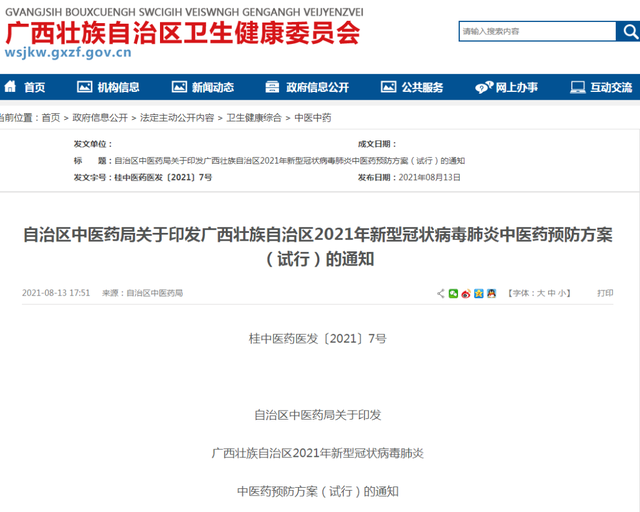The image size is (640, 512).
Task: Open 互动交流 navigation menu
Action: [611, 87]
